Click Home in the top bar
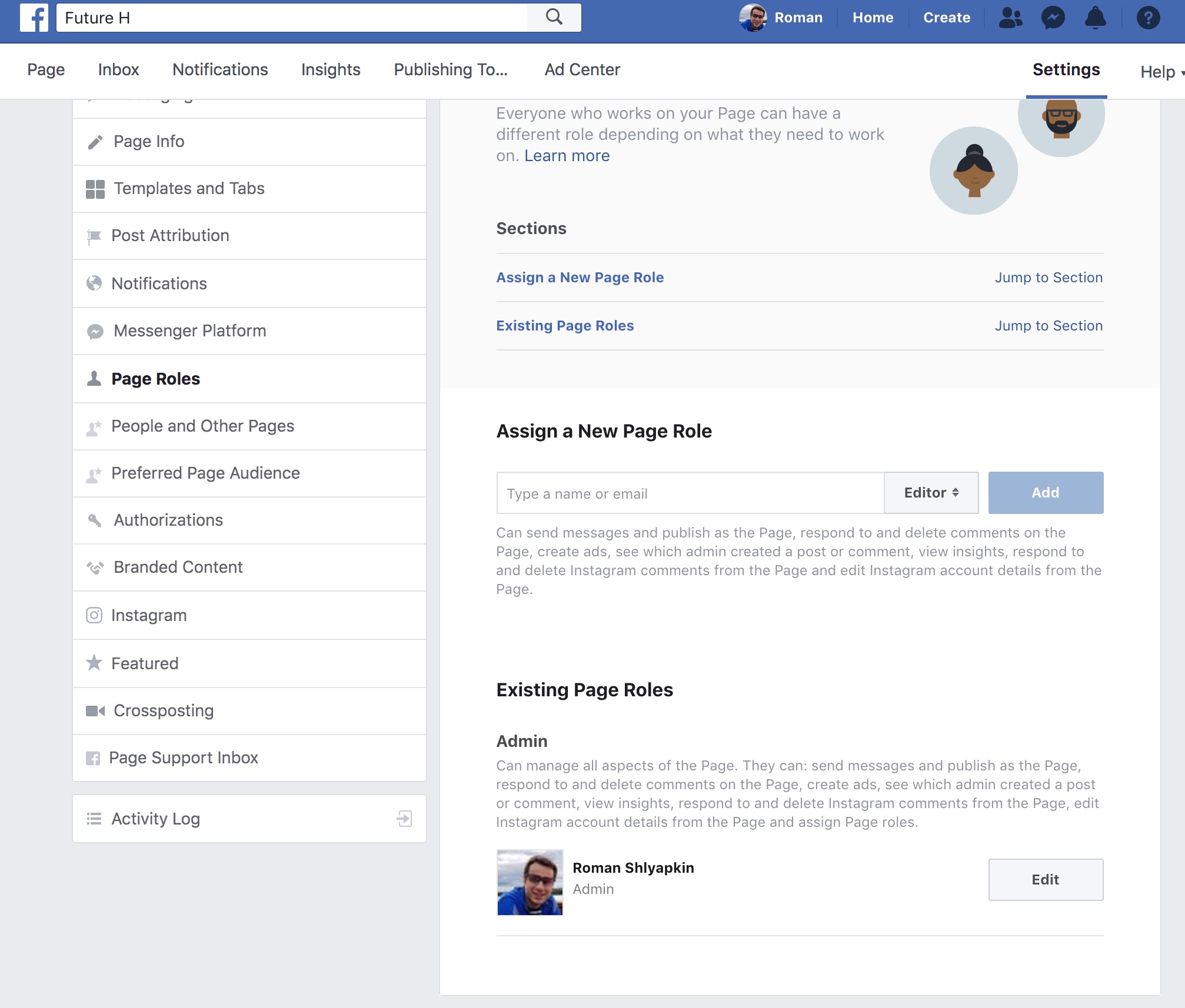 (873, 18)
